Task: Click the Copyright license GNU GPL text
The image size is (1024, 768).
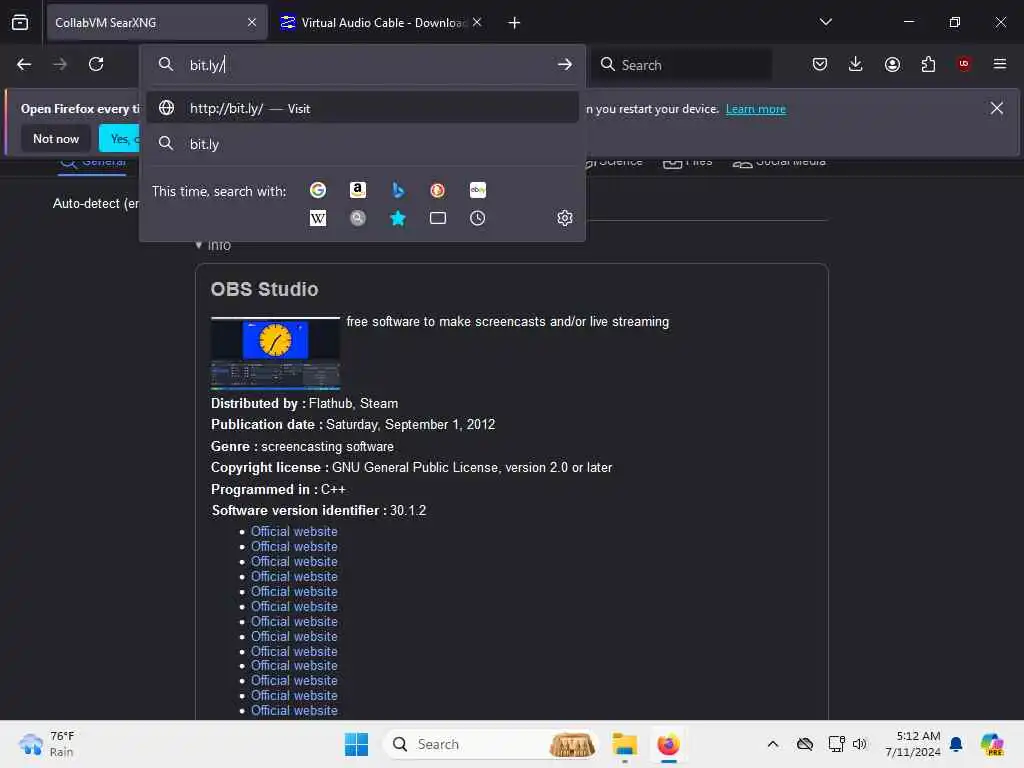Action: [411, 468]
